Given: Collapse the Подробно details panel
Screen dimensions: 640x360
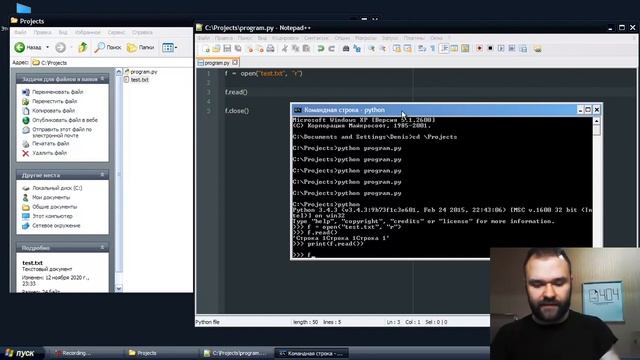Looking at the screenshot, I should point(62,248).
